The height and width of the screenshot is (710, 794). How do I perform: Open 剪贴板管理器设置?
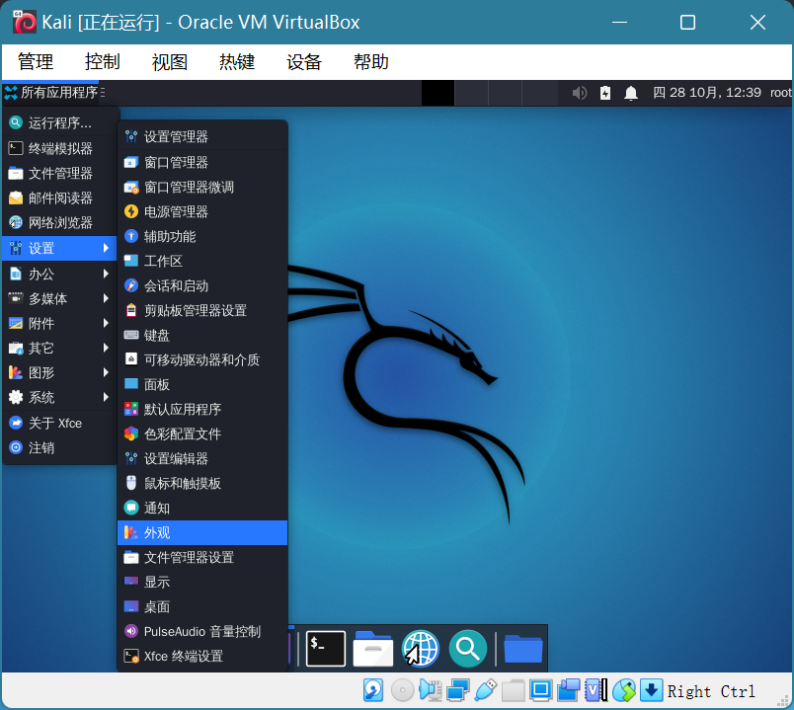[x=203, y=310]
